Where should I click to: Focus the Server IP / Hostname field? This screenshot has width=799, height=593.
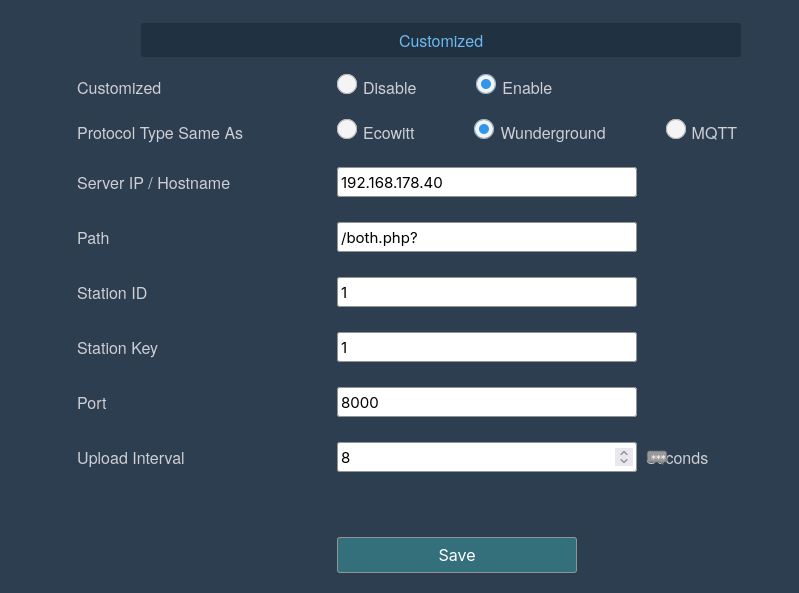487,182
